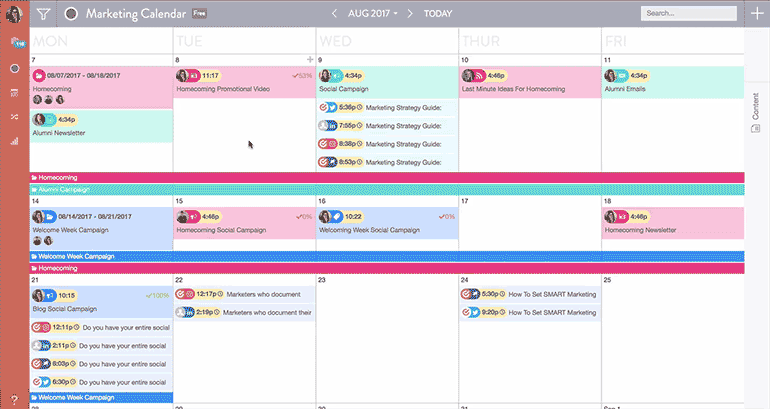Screen dimensions: 770x409
Task: Open Blog Social Campaign card
Action: tap(101, 302)
